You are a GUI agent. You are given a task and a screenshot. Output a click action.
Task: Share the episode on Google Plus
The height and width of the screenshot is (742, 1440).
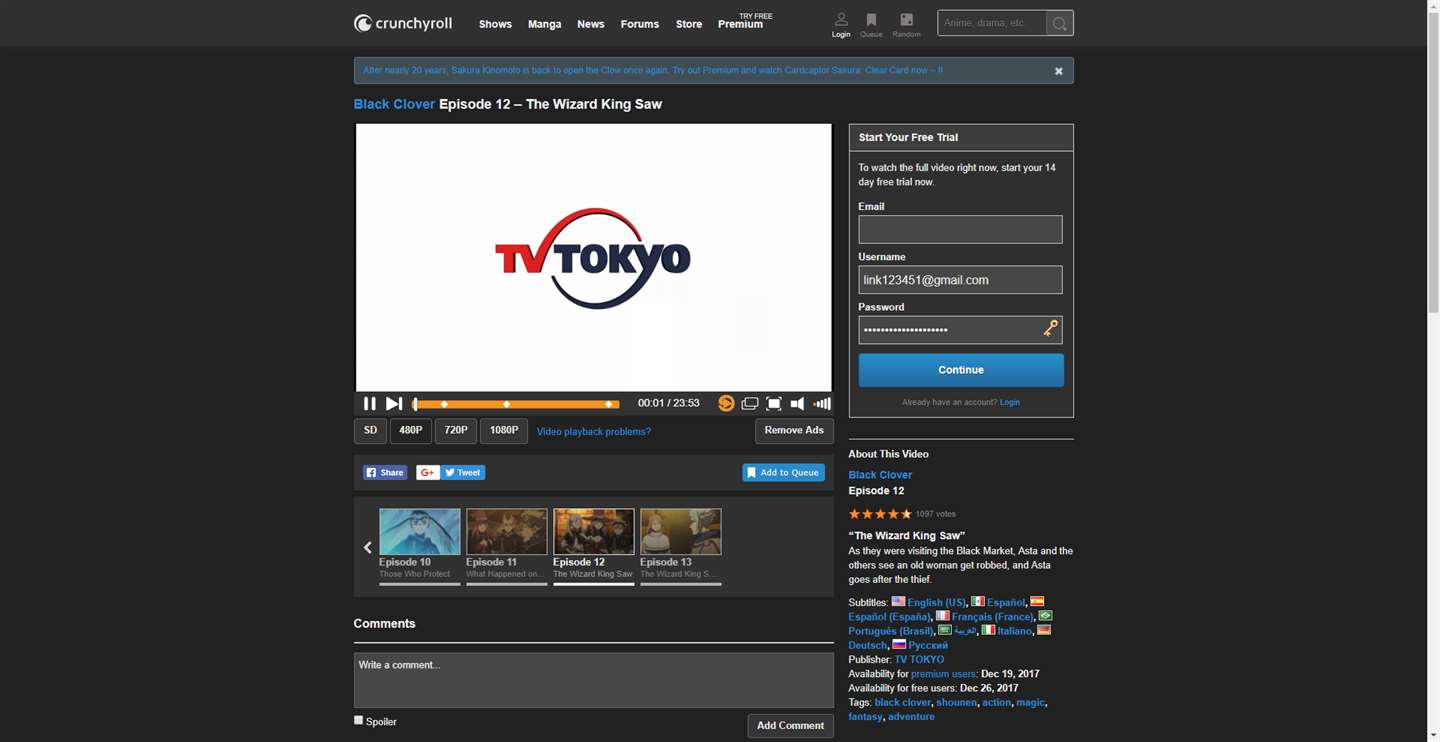coord(427,473)
